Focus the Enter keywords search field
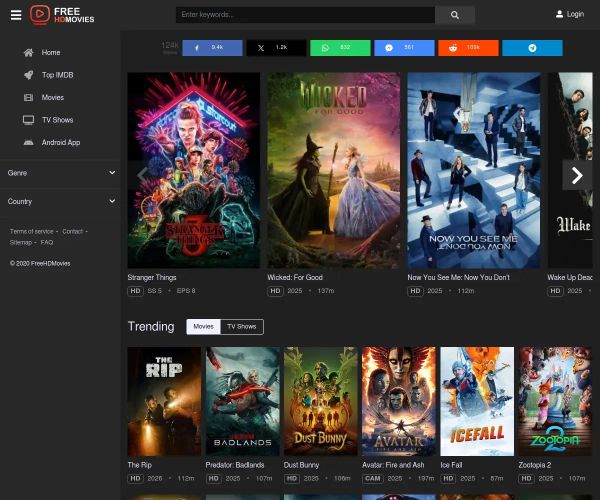Screen dimensions: 600x500 pos(305,15)
